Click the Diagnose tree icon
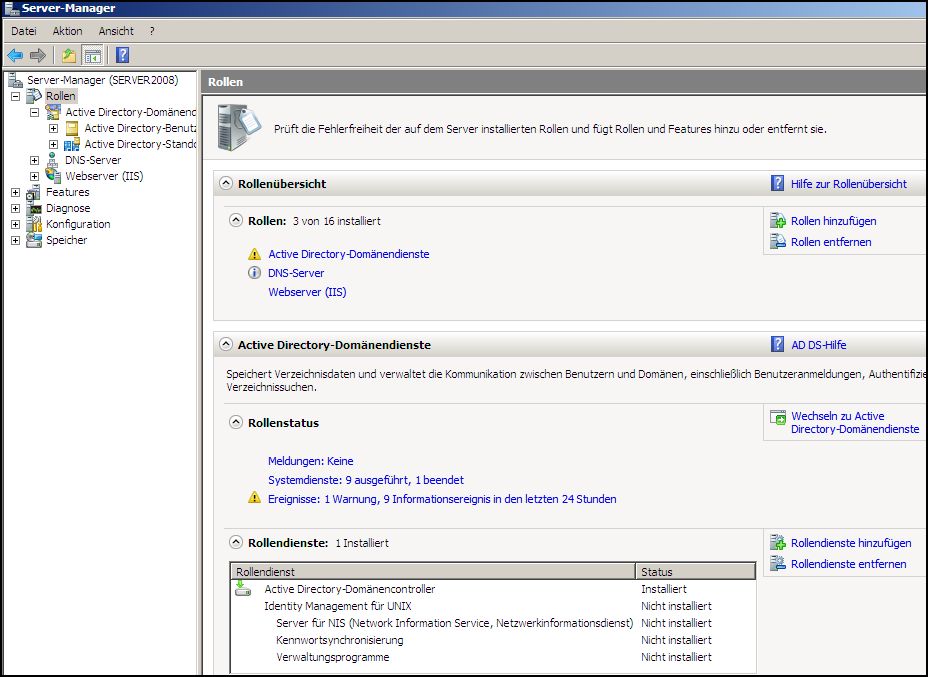928x677 pixels. pos(36,208)
